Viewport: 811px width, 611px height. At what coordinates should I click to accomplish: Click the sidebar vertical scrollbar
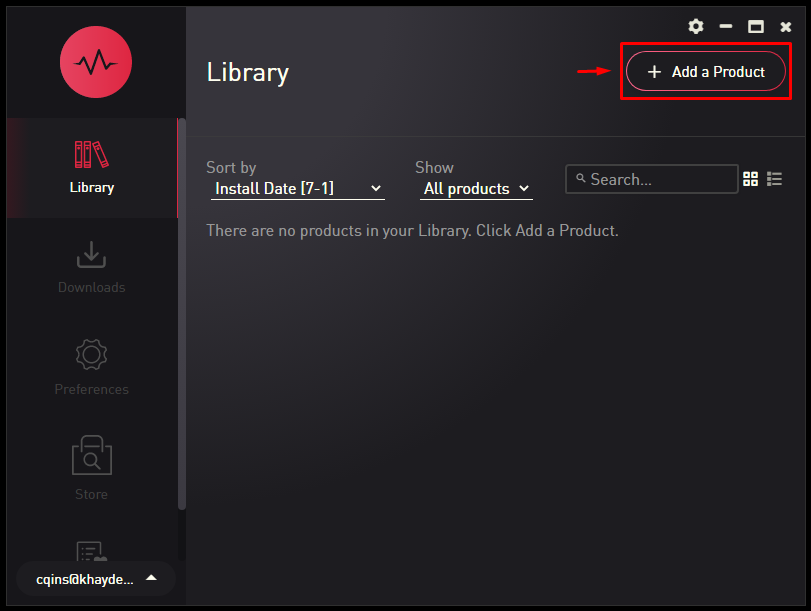click(182, 314)
